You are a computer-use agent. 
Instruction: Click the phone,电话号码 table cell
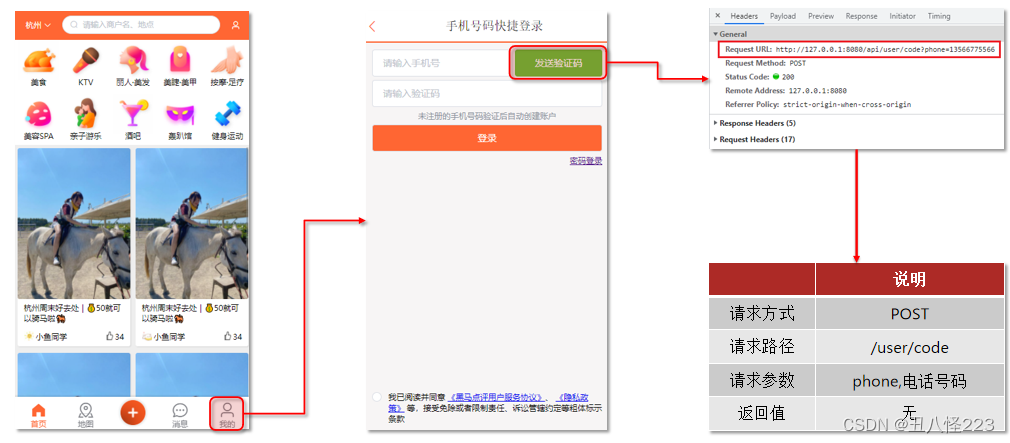pyautogui.click(x=910, y=381)
